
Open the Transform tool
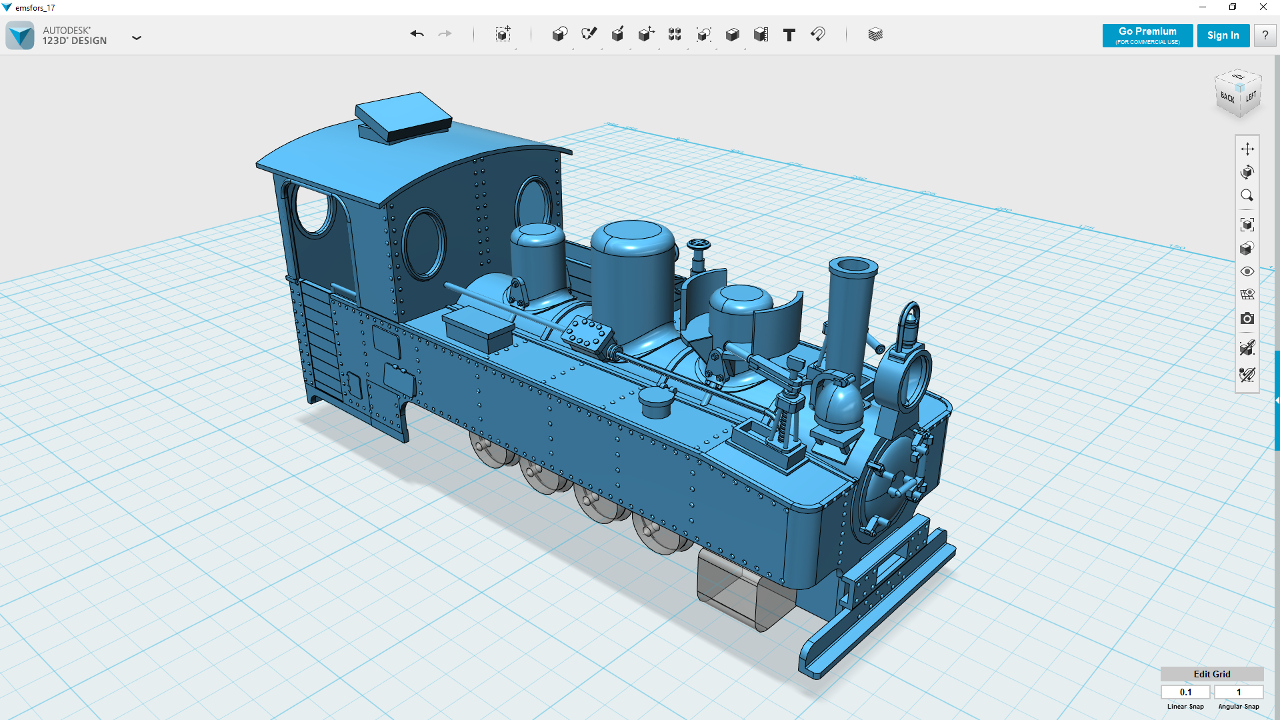503,34
